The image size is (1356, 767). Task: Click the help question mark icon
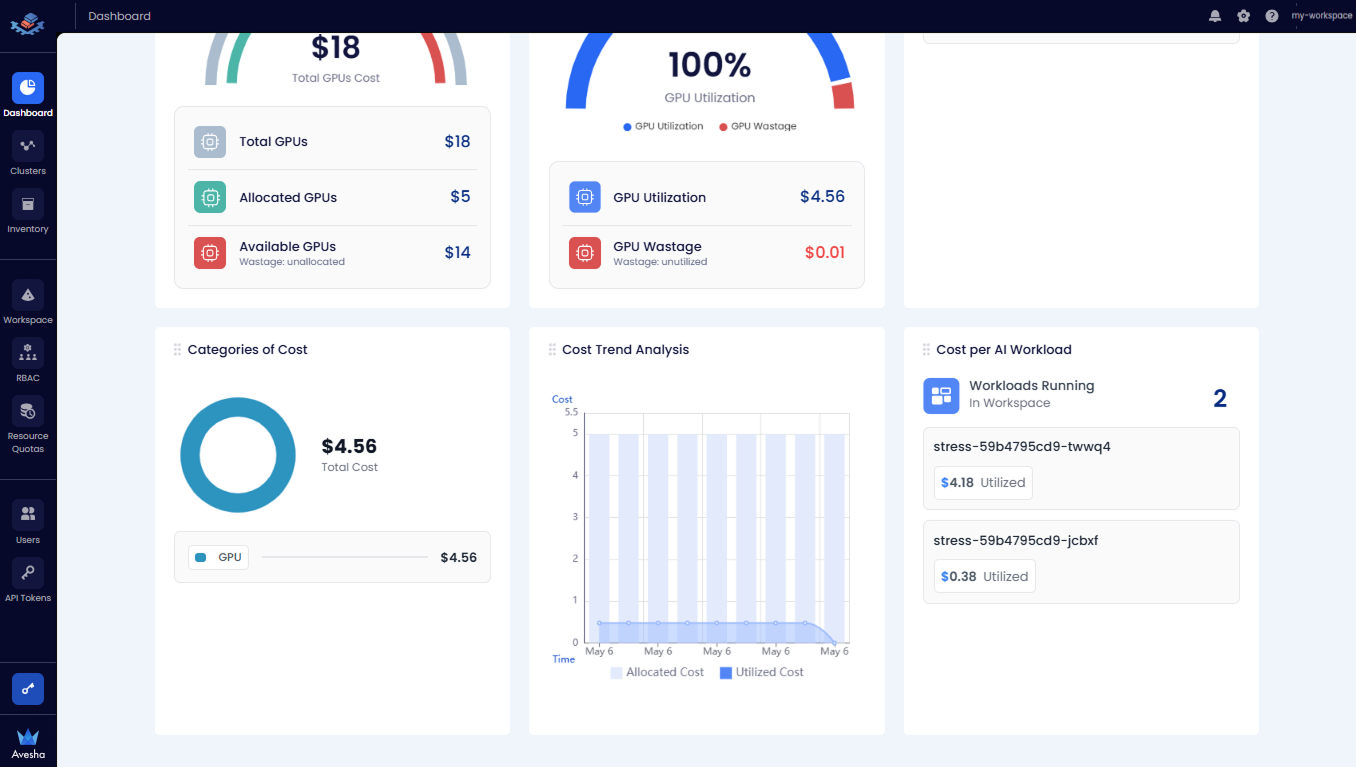[1271, 16]
